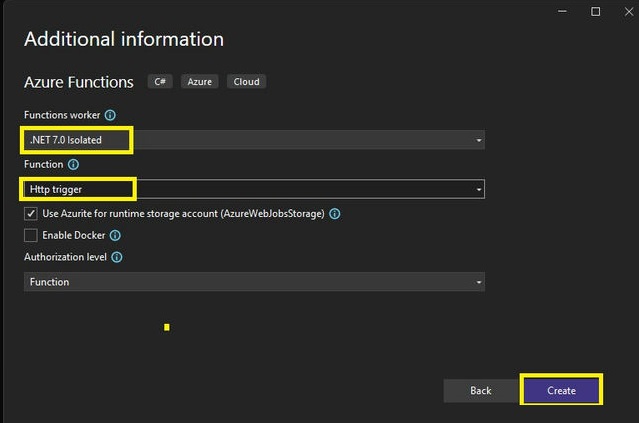Select the .NET 7.0 Isolated combo box

tap(254, 140)
